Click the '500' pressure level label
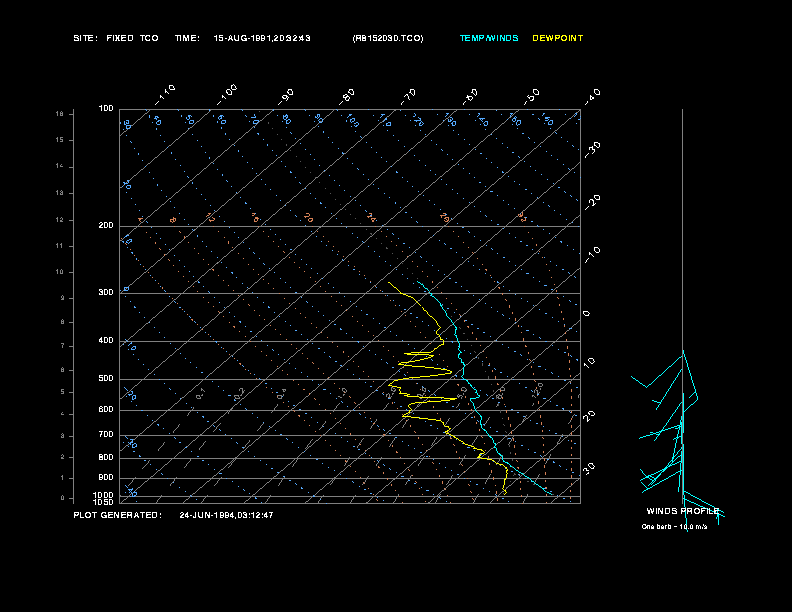This screenshot has height=612, width=792. [106, 379]
